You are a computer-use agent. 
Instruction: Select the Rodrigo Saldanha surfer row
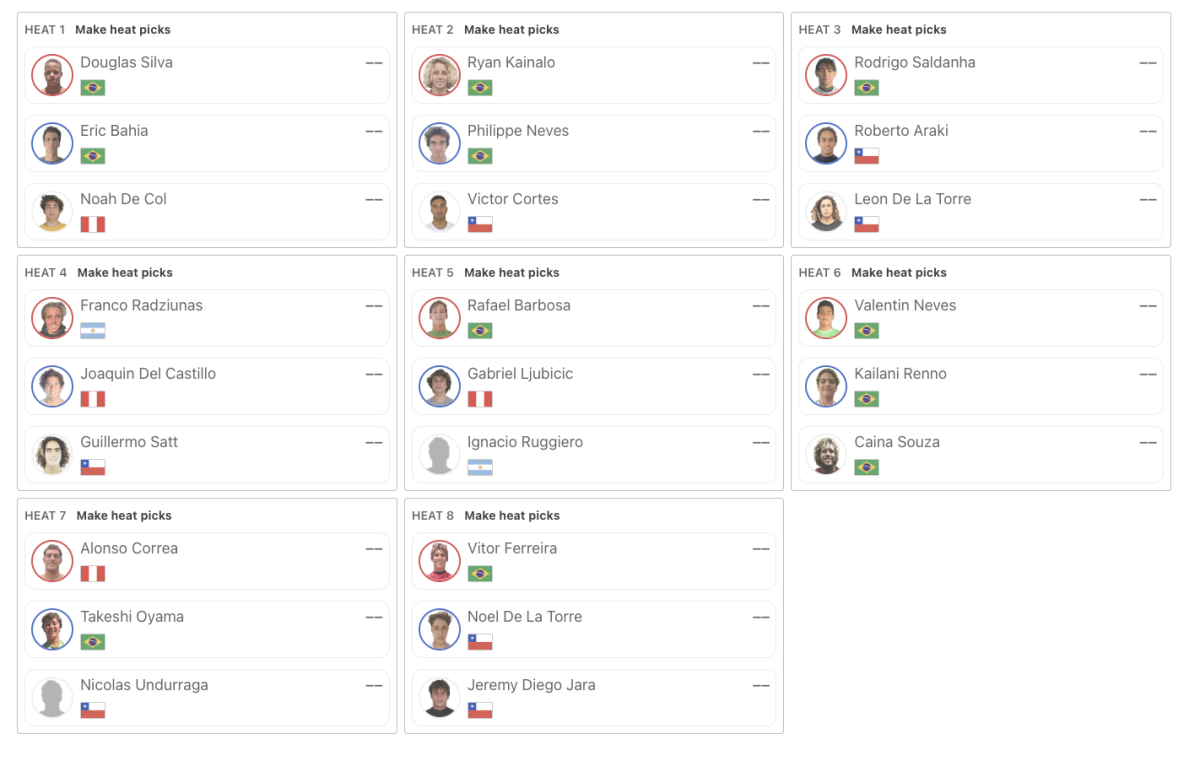click(980, 75)
